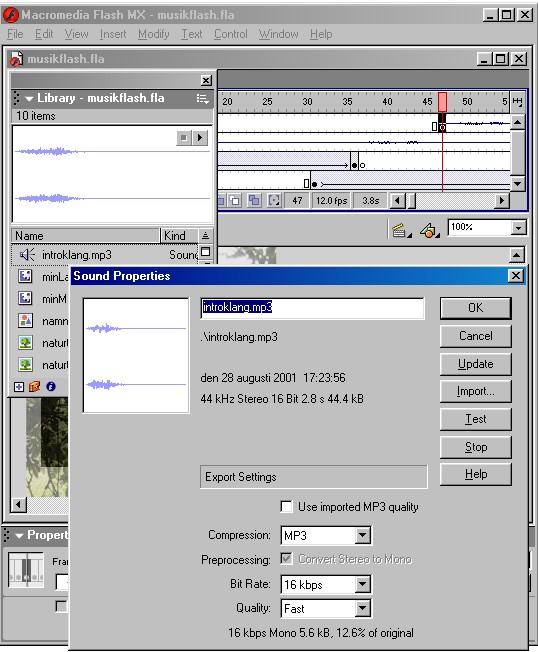Screen dimensions: 538x652
Task: Click the wide library view toggle
Action: point(205,252)
